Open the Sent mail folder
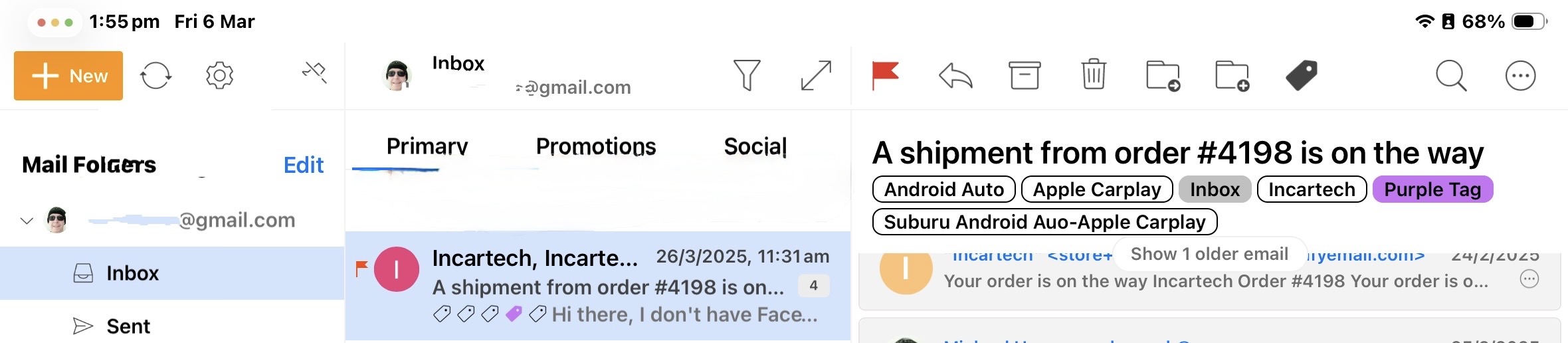Screen dimensions: 1568x343 (x=128, y=326)
